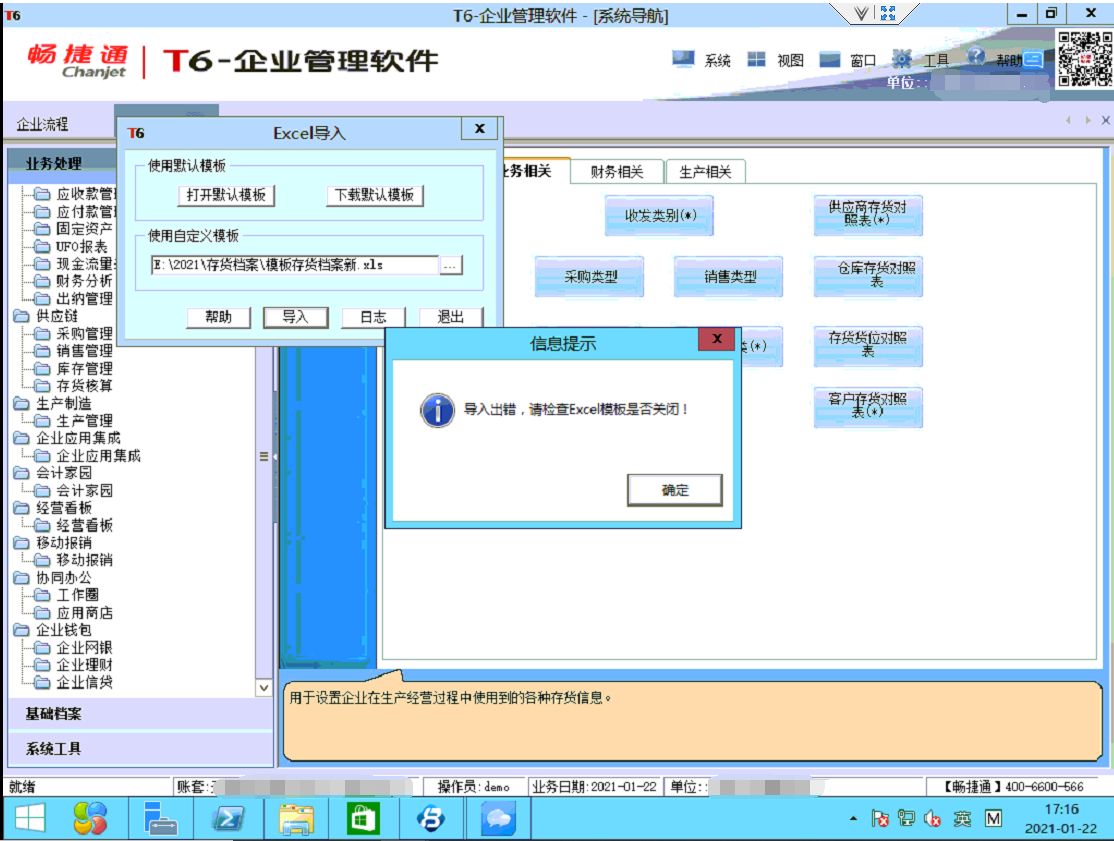1114x841 pixels.
Task: Launch the colorful clover app in taskbar
Action: click(90, 819)
